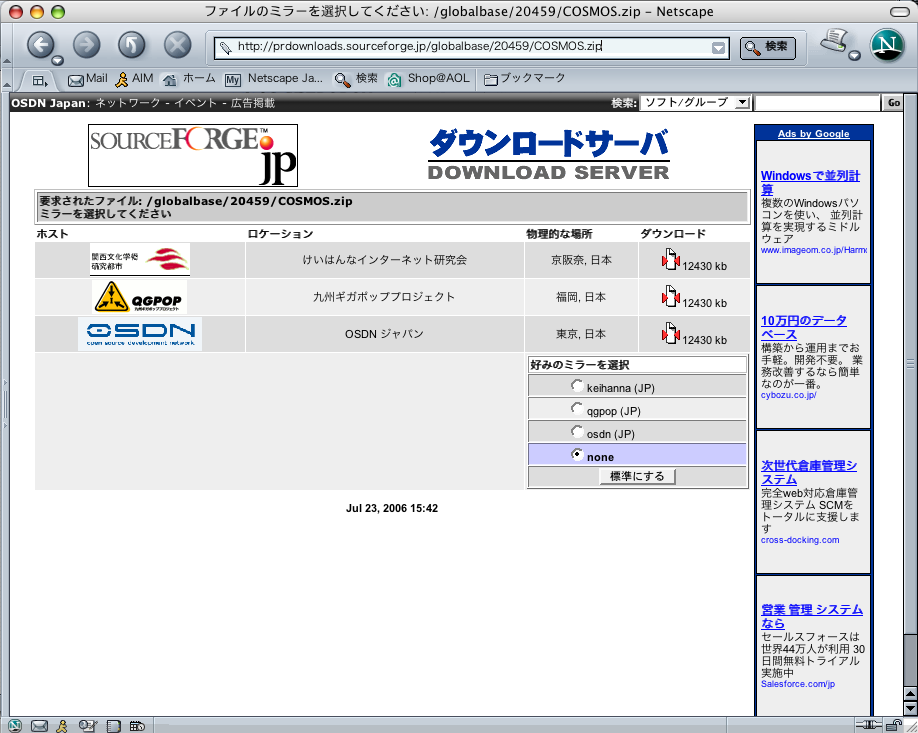Click the online/offline plug icon in the status bar
The image size is (918, 733).
[x=868, y=725]
